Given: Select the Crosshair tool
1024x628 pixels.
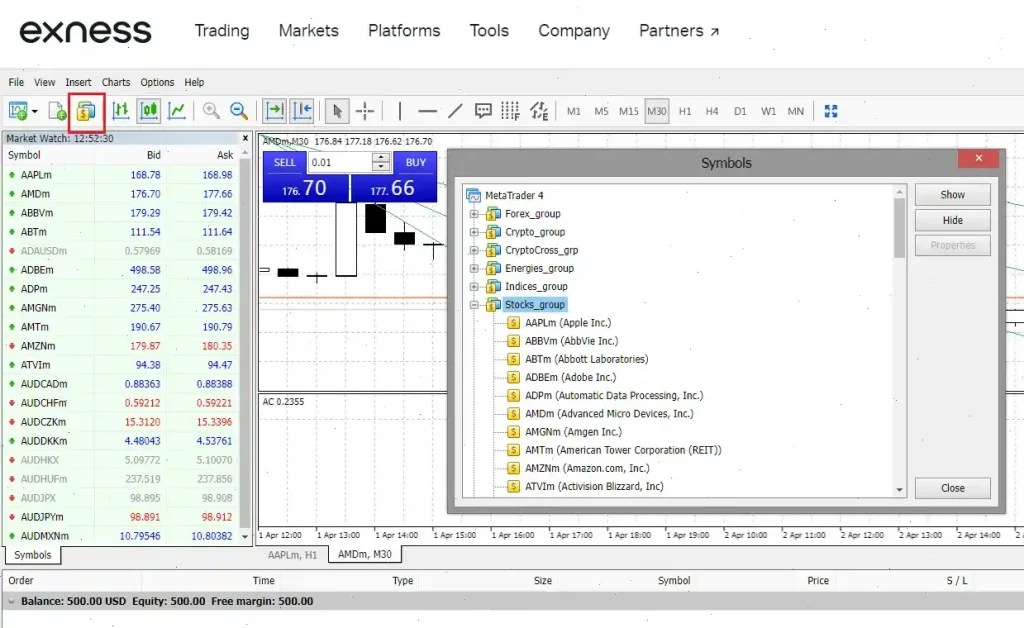Looking at the screenshot, I should click(364, 111).
